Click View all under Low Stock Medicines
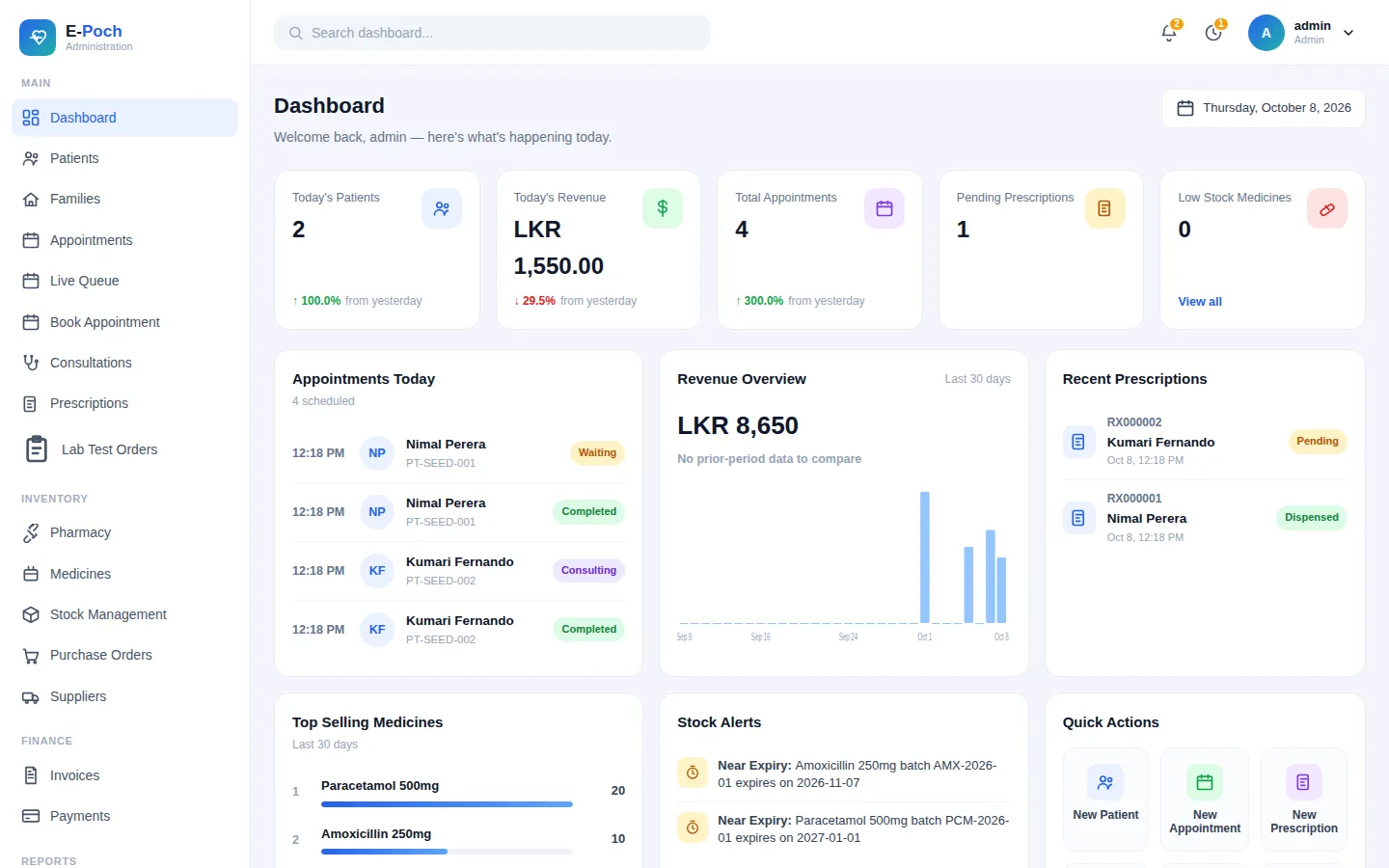Image resolution: width=1389 pixels, height=868 pixels. tap(1200, 302)
